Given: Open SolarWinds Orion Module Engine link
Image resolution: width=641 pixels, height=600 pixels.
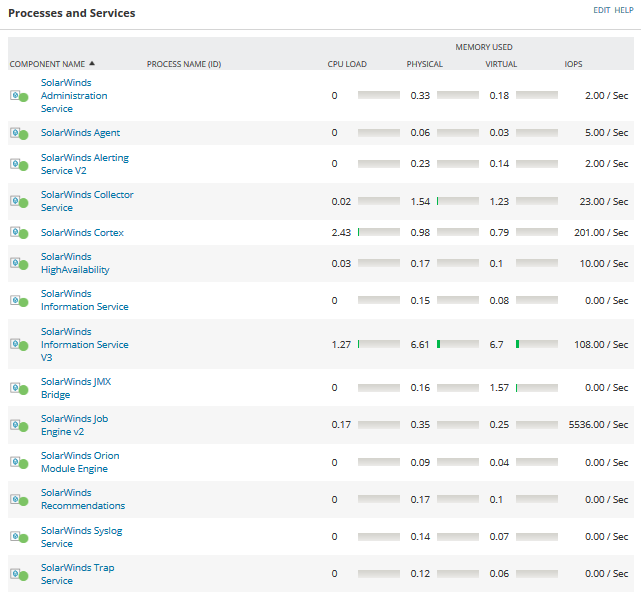Looking at the screenshot, I should 80,462.
